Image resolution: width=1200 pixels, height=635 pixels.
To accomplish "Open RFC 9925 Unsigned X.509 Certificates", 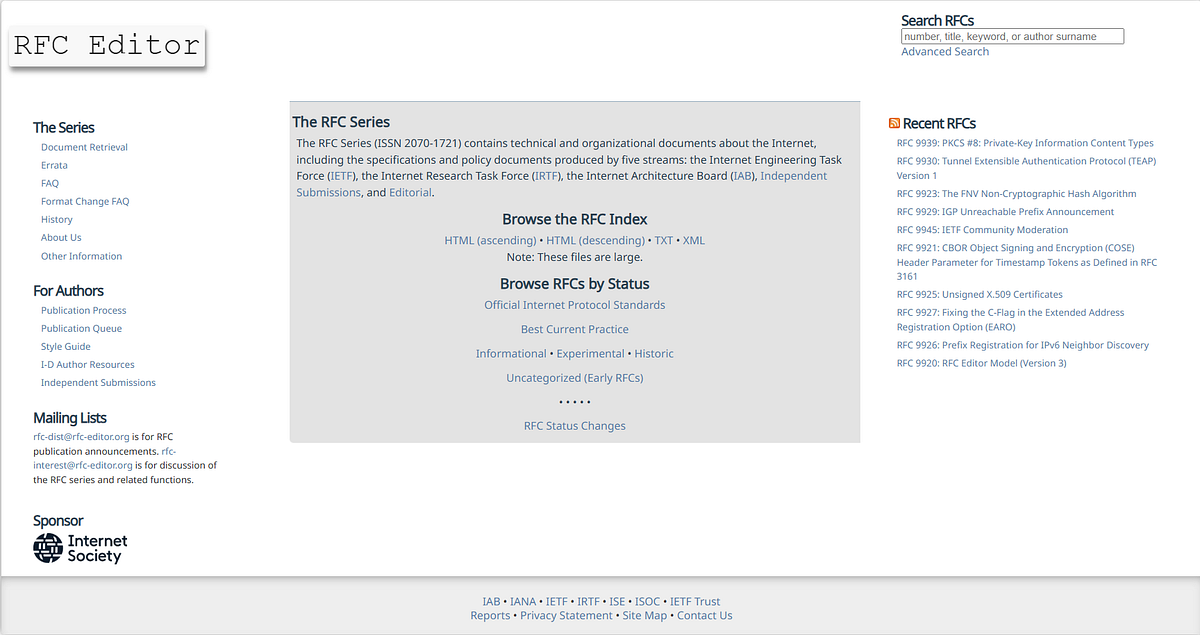I will point(980,295).
